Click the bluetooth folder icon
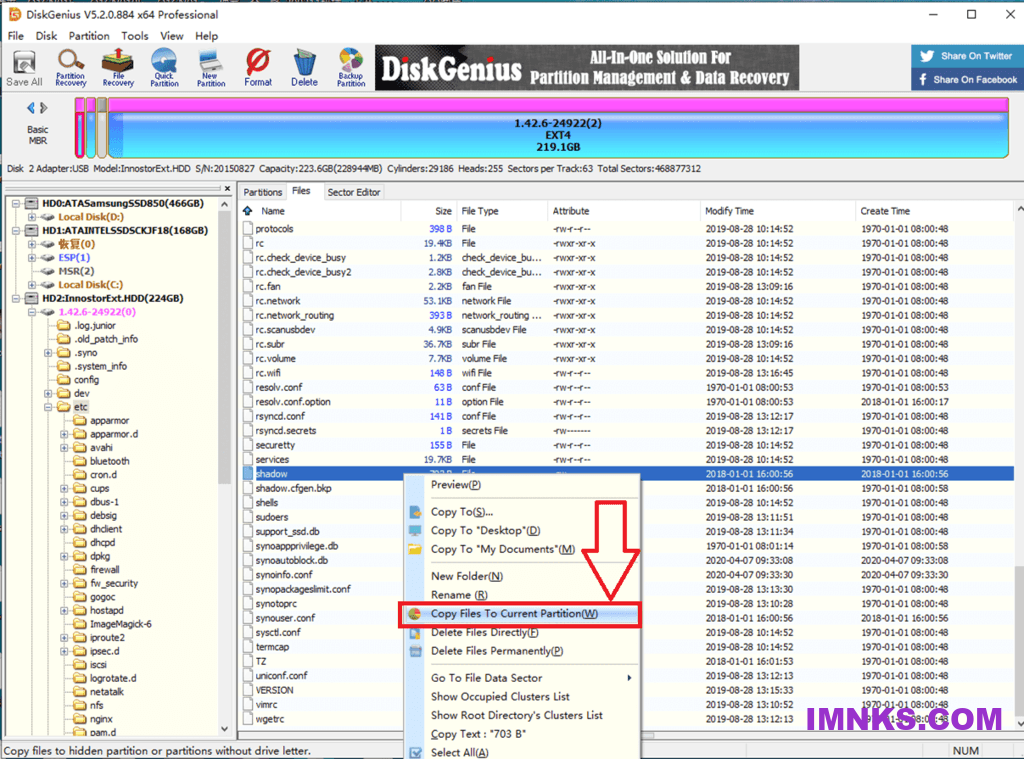 tap(80, 461)
